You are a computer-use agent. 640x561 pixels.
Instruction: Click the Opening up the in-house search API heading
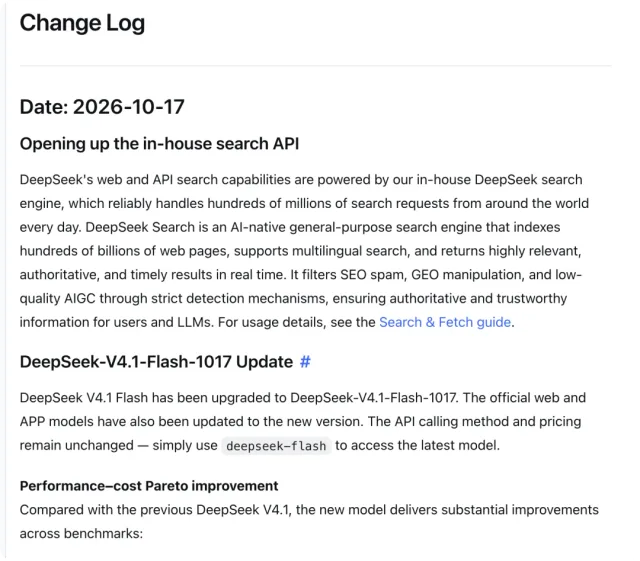click(x=159, y=144)
